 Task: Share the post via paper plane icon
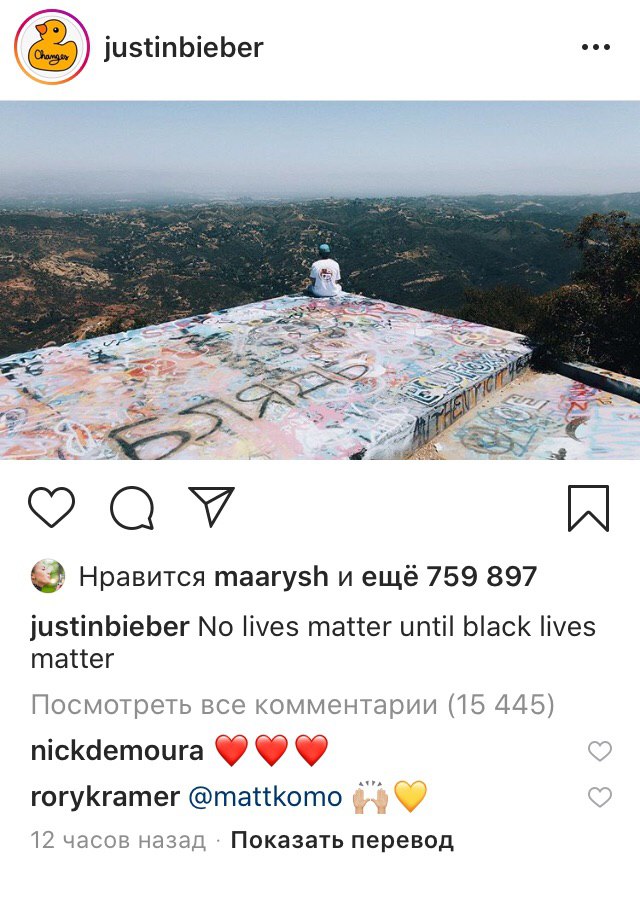212,507
